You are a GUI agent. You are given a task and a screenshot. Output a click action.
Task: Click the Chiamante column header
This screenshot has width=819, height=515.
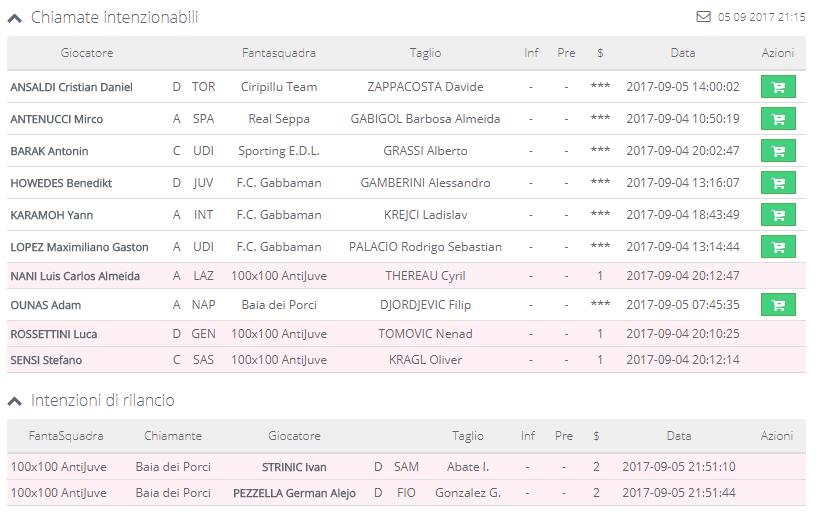point(173,436)
